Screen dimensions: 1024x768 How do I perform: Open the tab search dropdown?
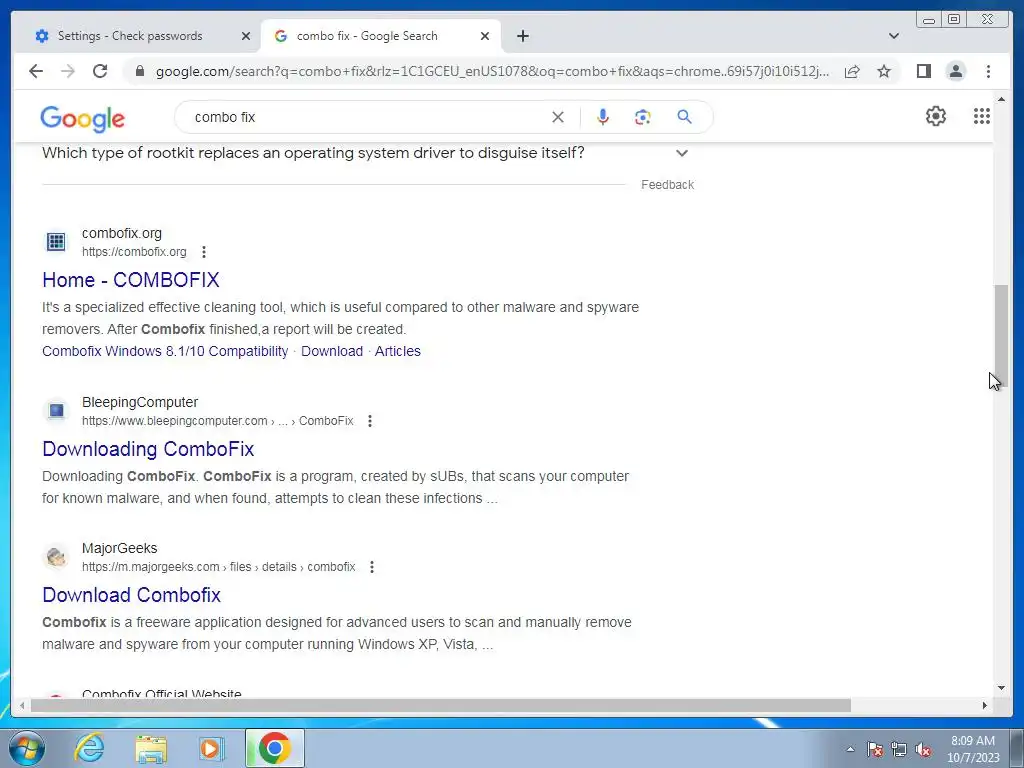[893, 36]
